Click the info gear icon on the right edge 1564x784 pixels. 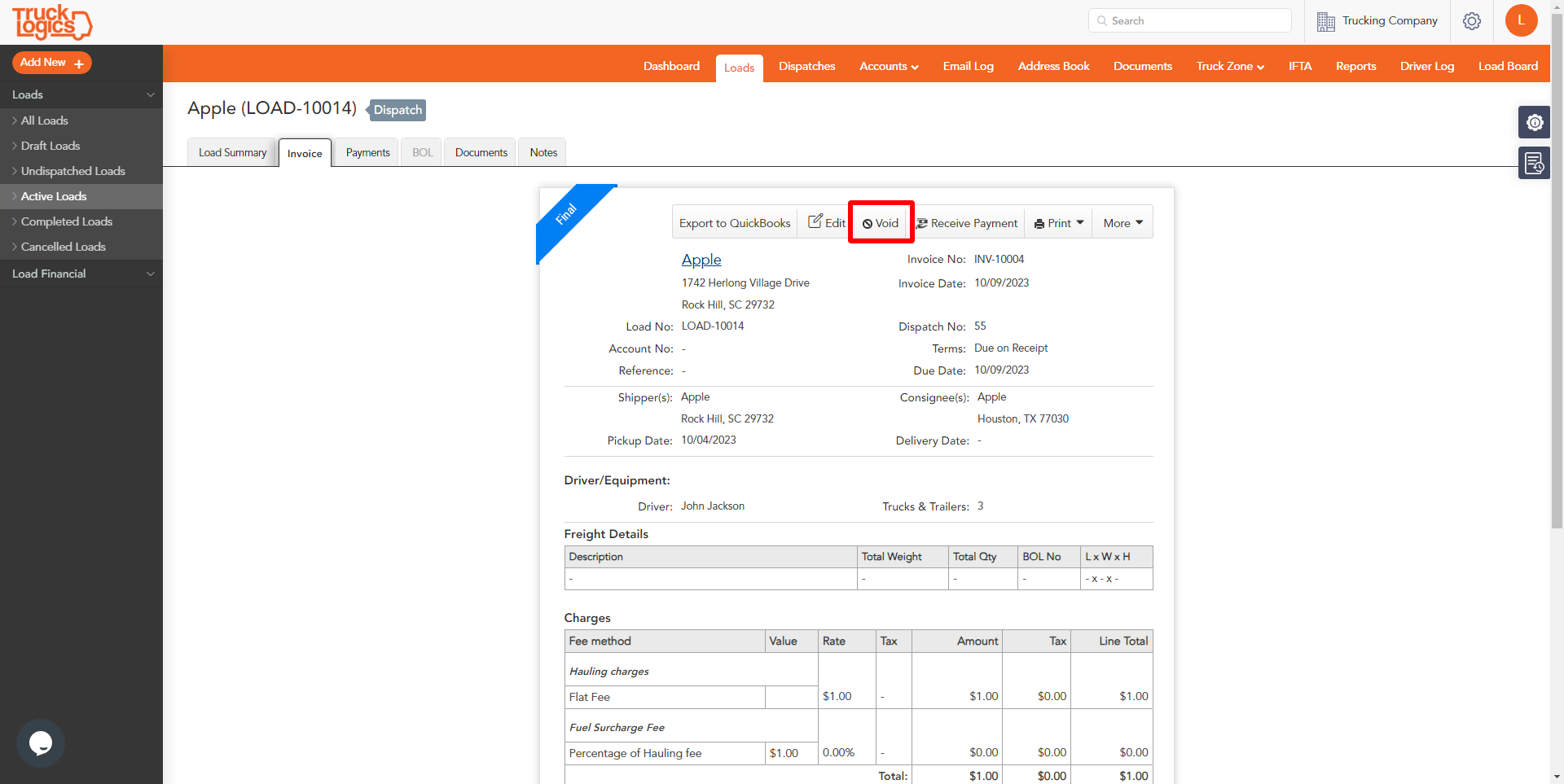pyautogui.click(x=1535, y=122)
